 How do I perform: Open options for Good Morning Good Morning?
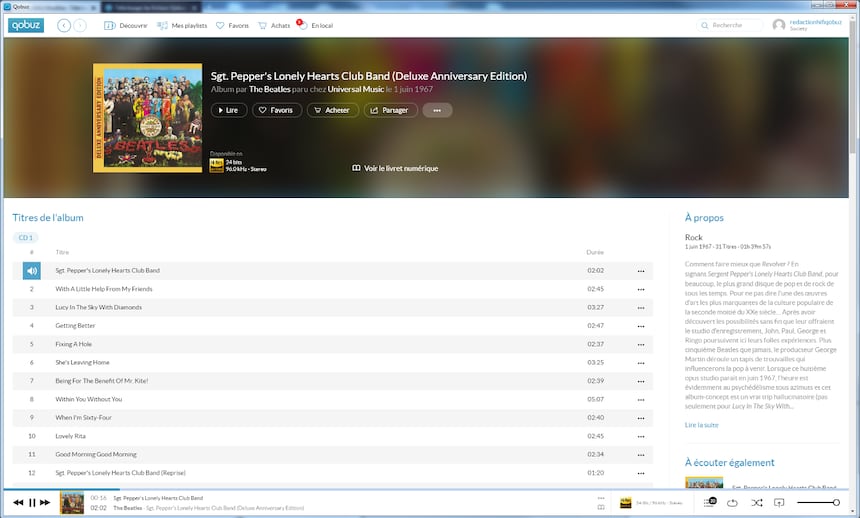click(x=641, y=455)
